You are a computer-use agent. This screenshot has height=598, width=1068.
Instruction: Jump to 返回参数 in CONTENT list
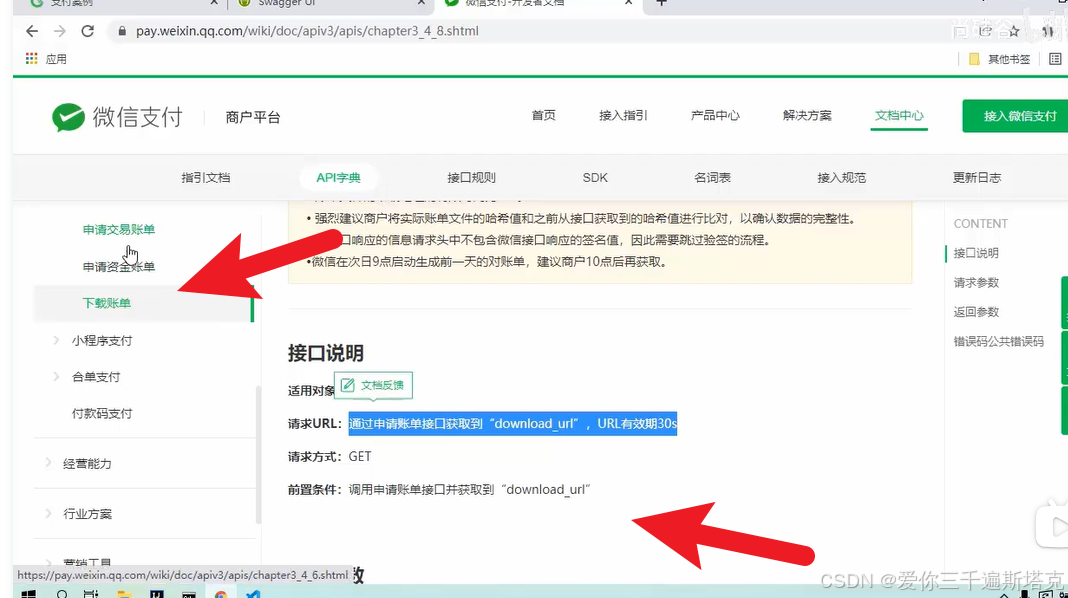tap(976, 312)
